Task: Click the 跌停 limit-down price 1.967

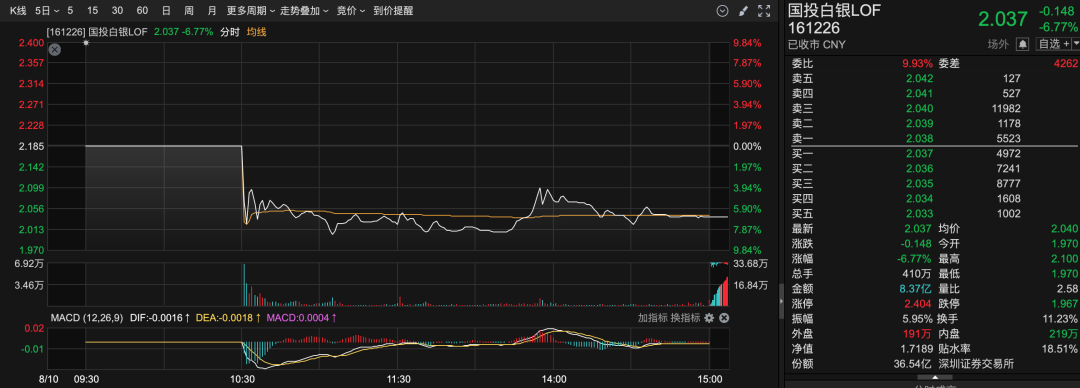Action: pyautogui.click(x=1064, y=304)
